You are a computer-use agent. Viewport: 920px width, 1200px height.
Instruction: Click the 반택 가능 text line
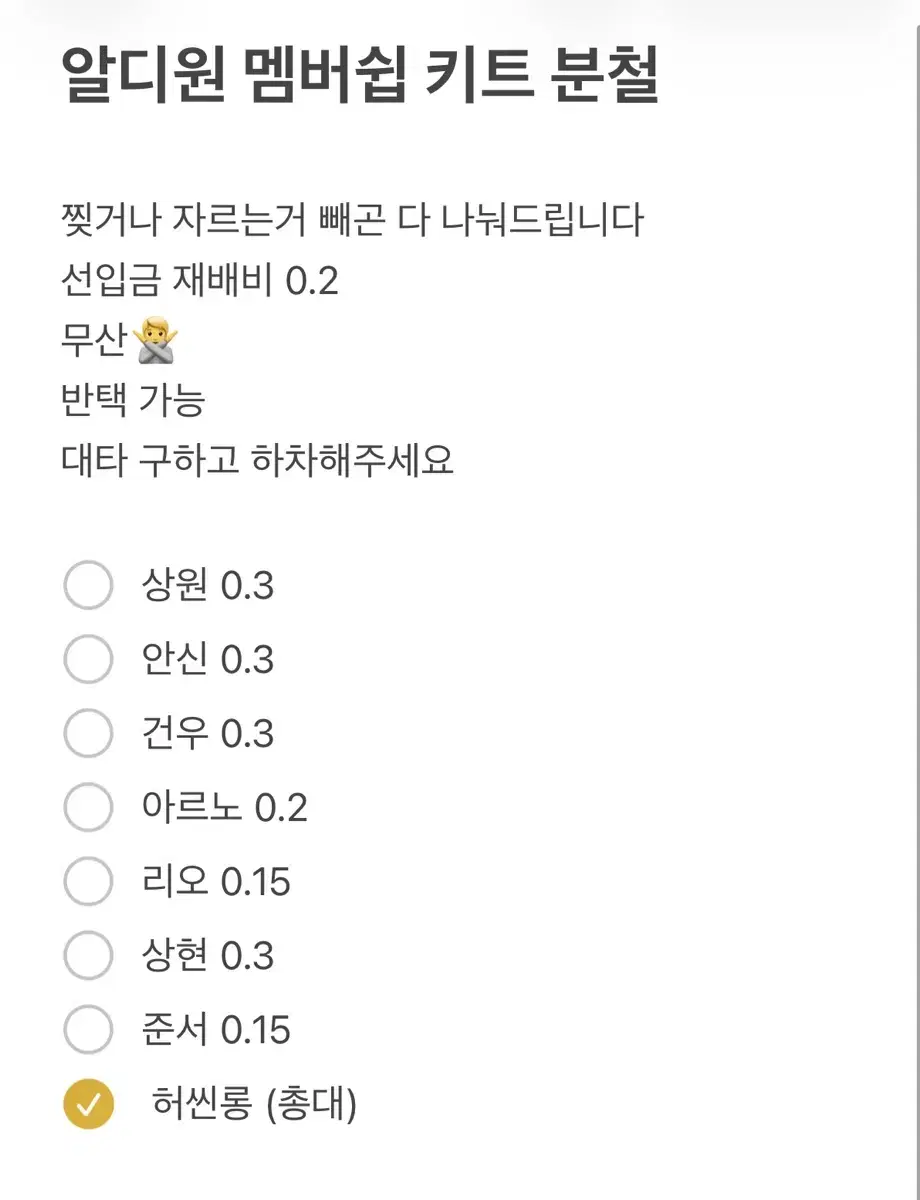(133, 401)
